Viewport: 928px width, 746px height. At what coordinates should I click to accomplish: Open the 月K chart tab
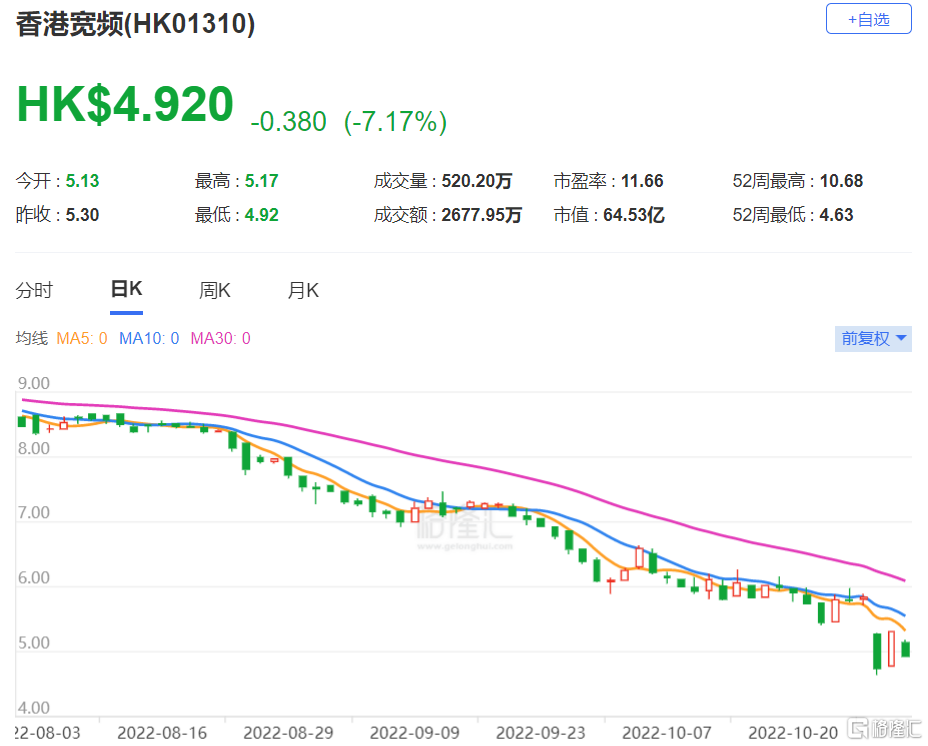303,290
